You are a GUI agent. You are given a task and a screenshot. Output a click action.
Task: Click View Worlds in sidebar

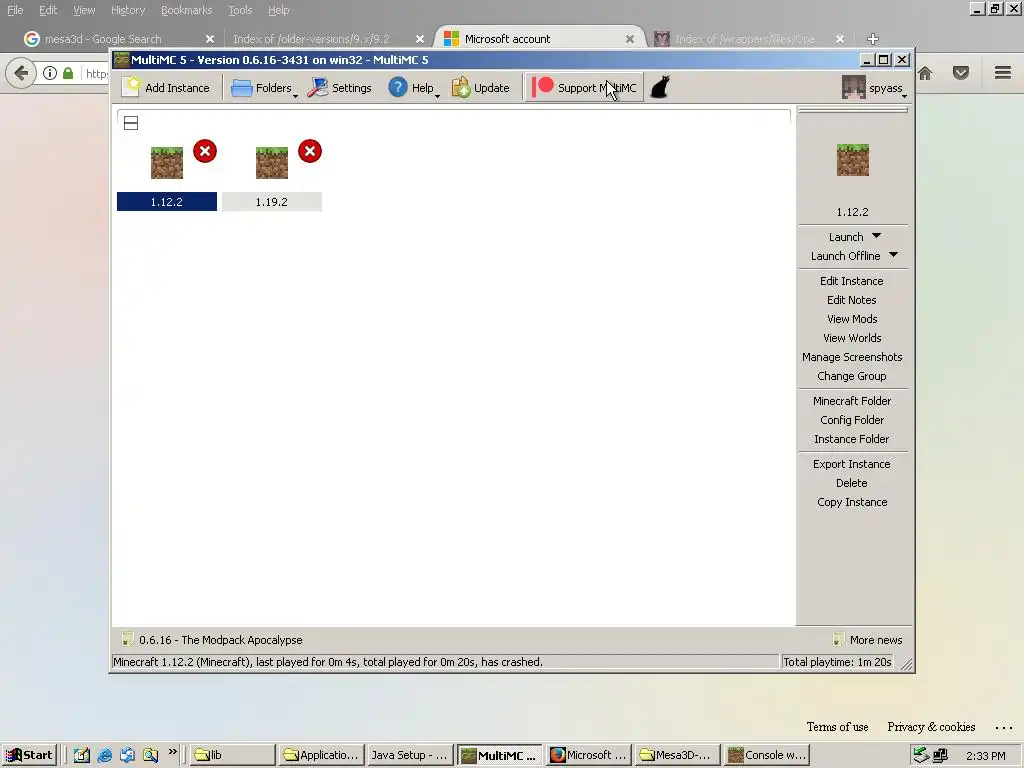(x=852, y=338)
